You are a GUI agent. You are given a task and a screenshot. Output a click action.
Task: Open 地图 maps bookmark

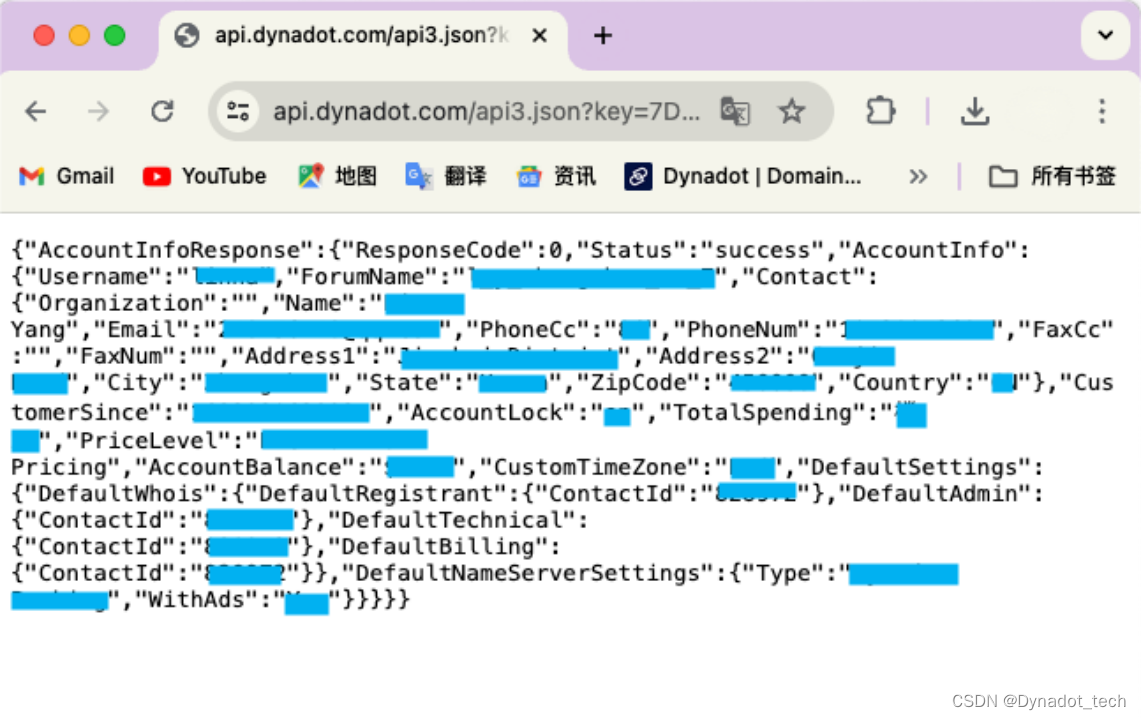pyautogui.click(x=338, y=176)
